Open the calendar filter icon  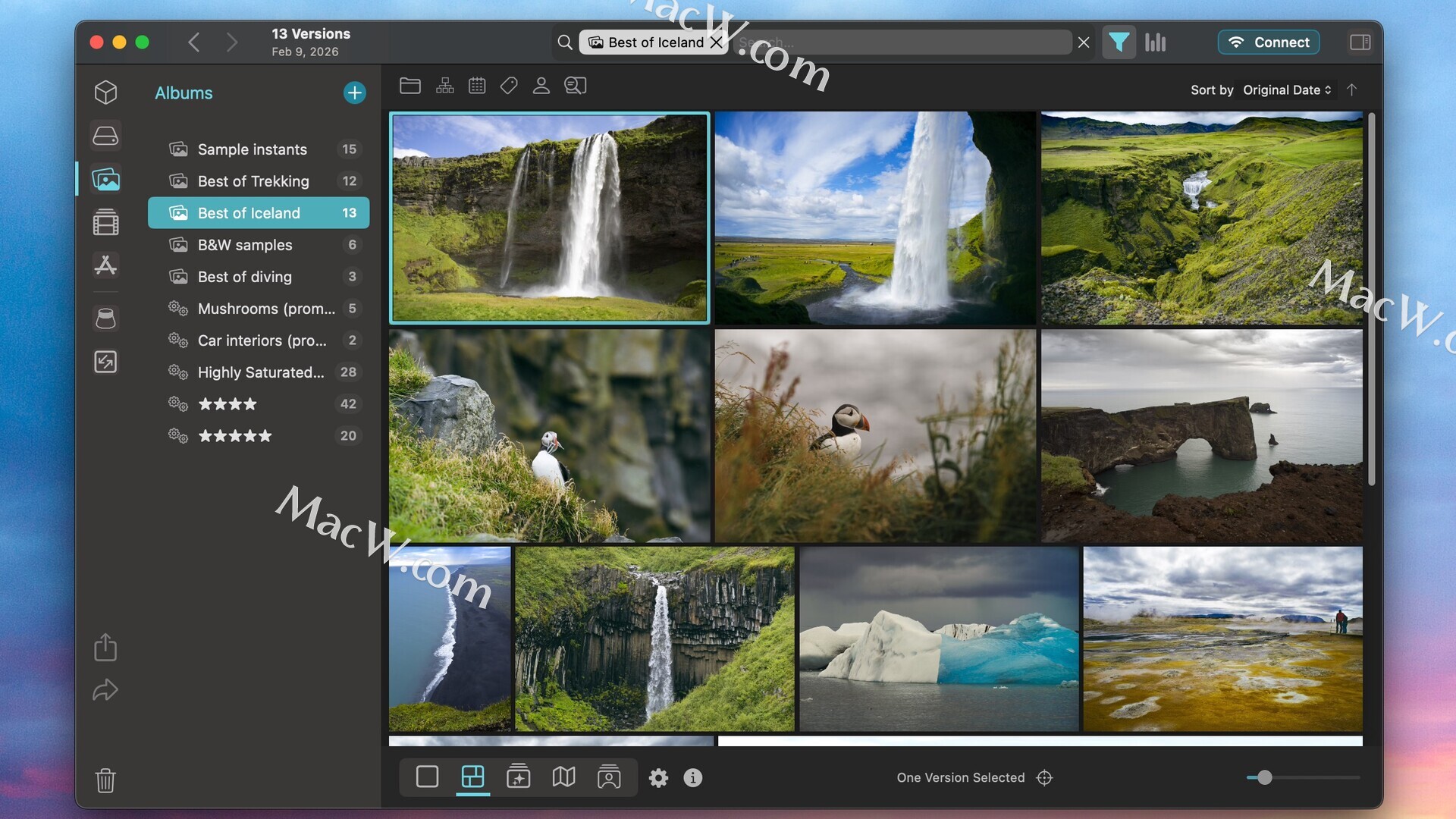click(x=477, y=86)
